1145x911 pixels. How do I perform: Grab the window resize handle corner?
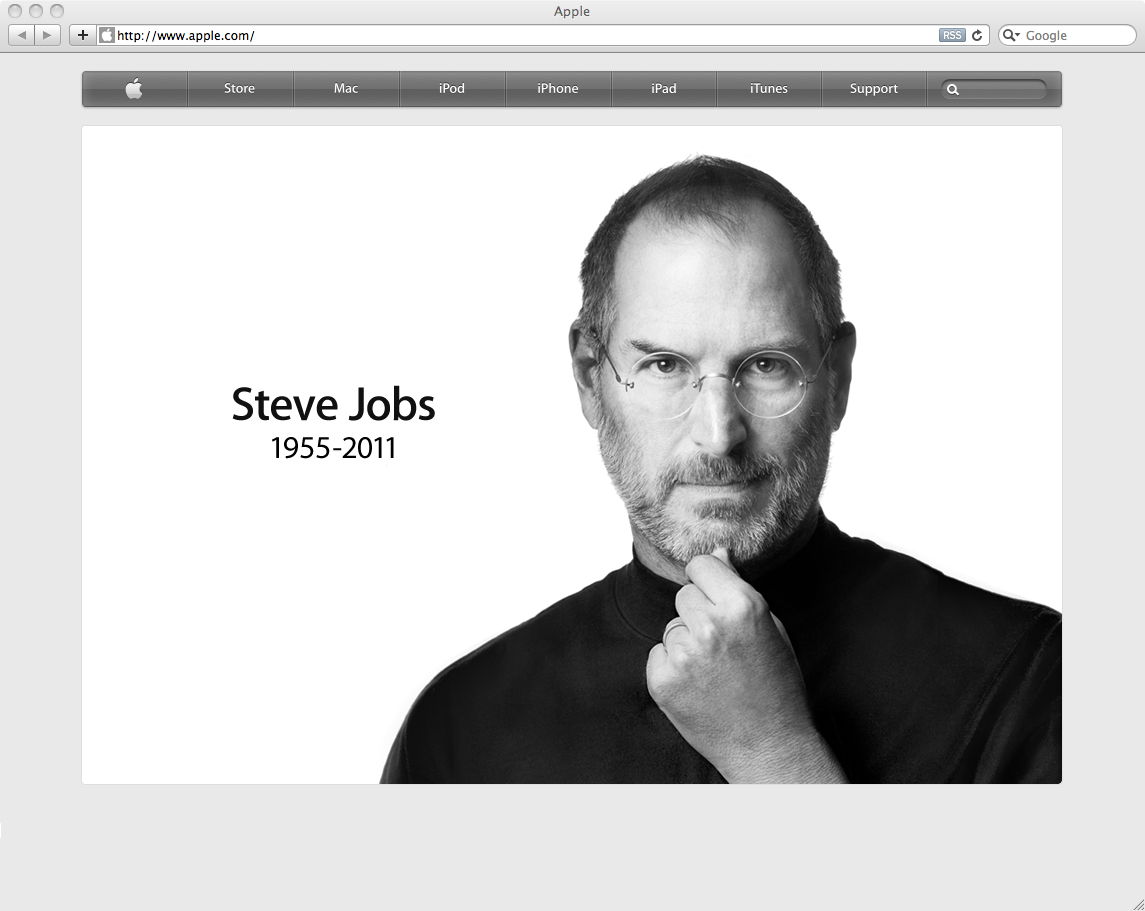coord(1138,904)
